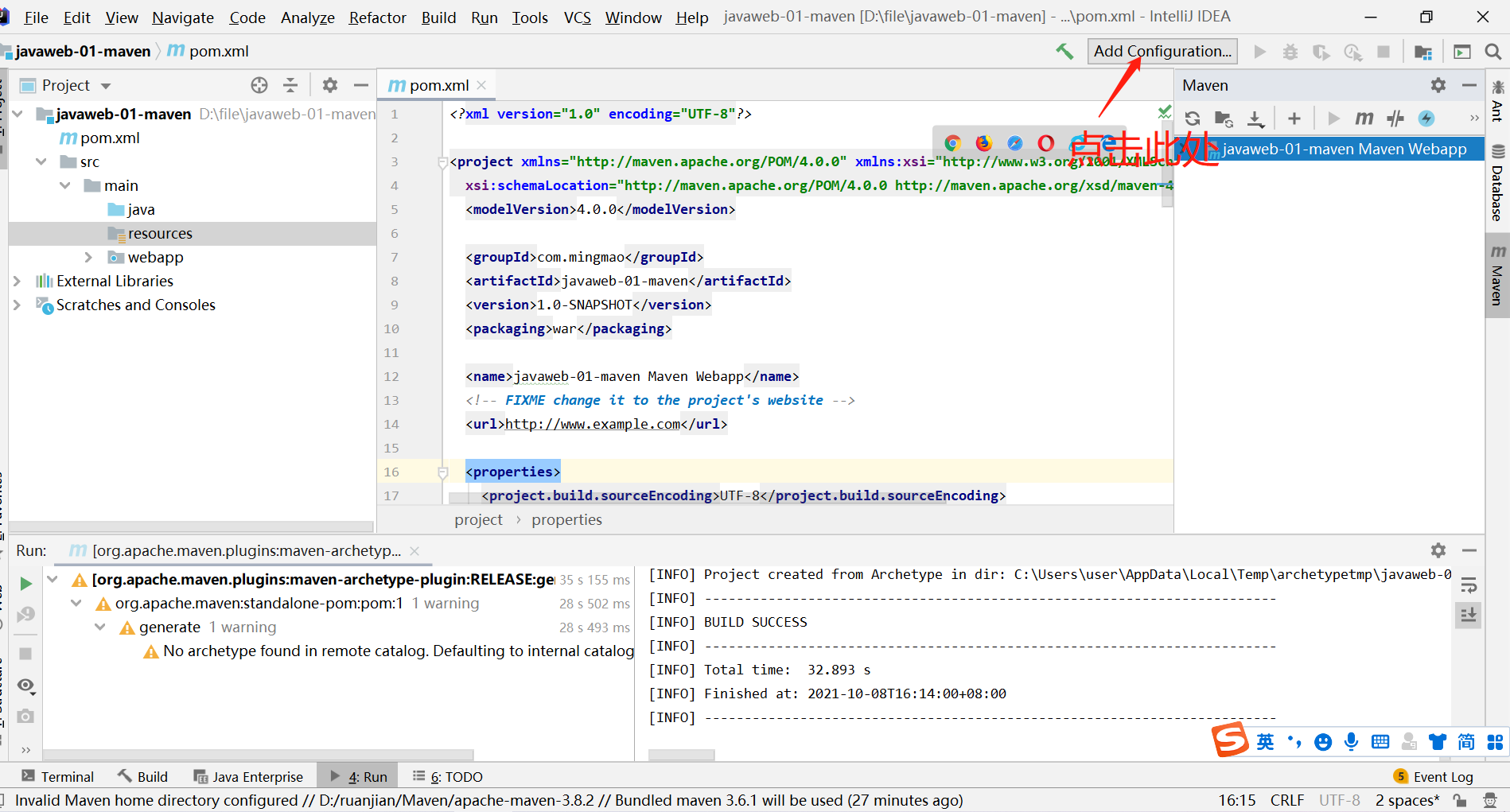Hide the Maven tool window
1510x812 pixels.
pos(1469,85)
